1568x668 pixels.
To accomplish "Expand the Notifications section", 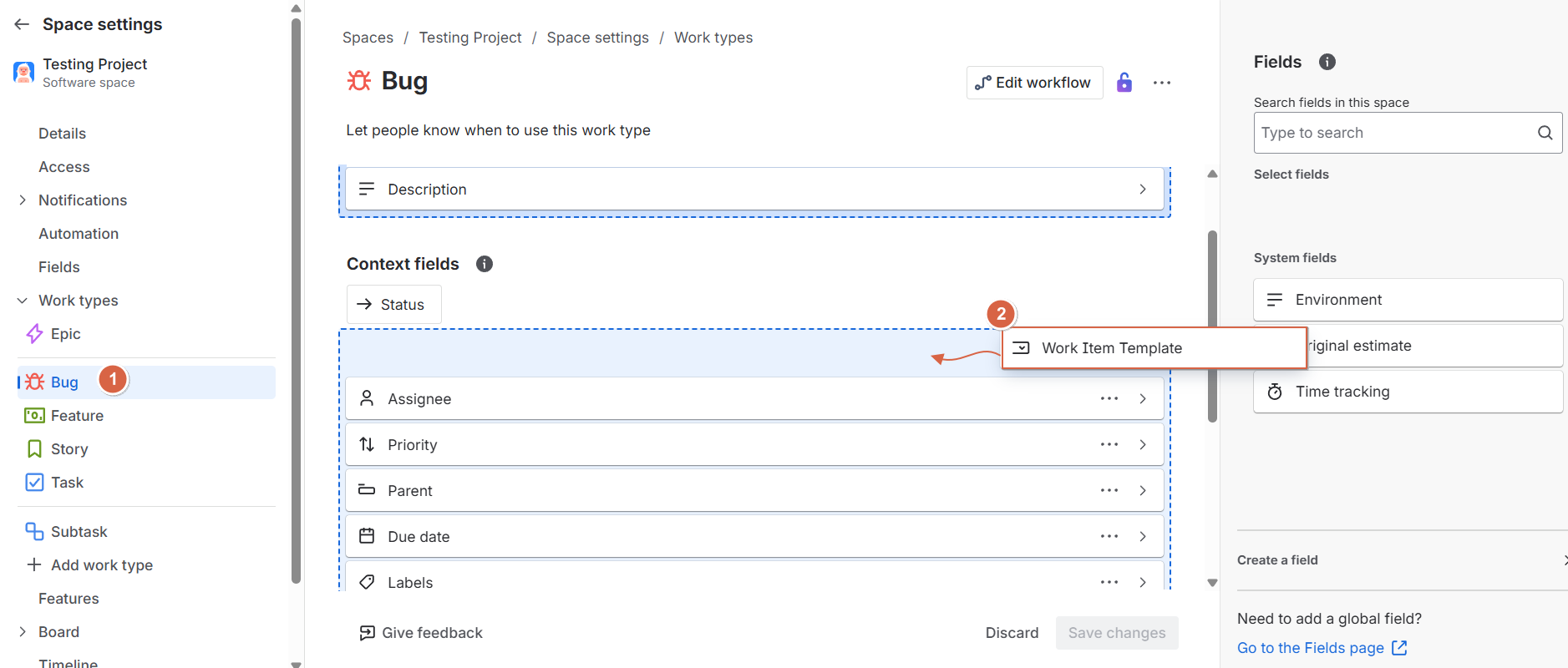I will [23, 200].
